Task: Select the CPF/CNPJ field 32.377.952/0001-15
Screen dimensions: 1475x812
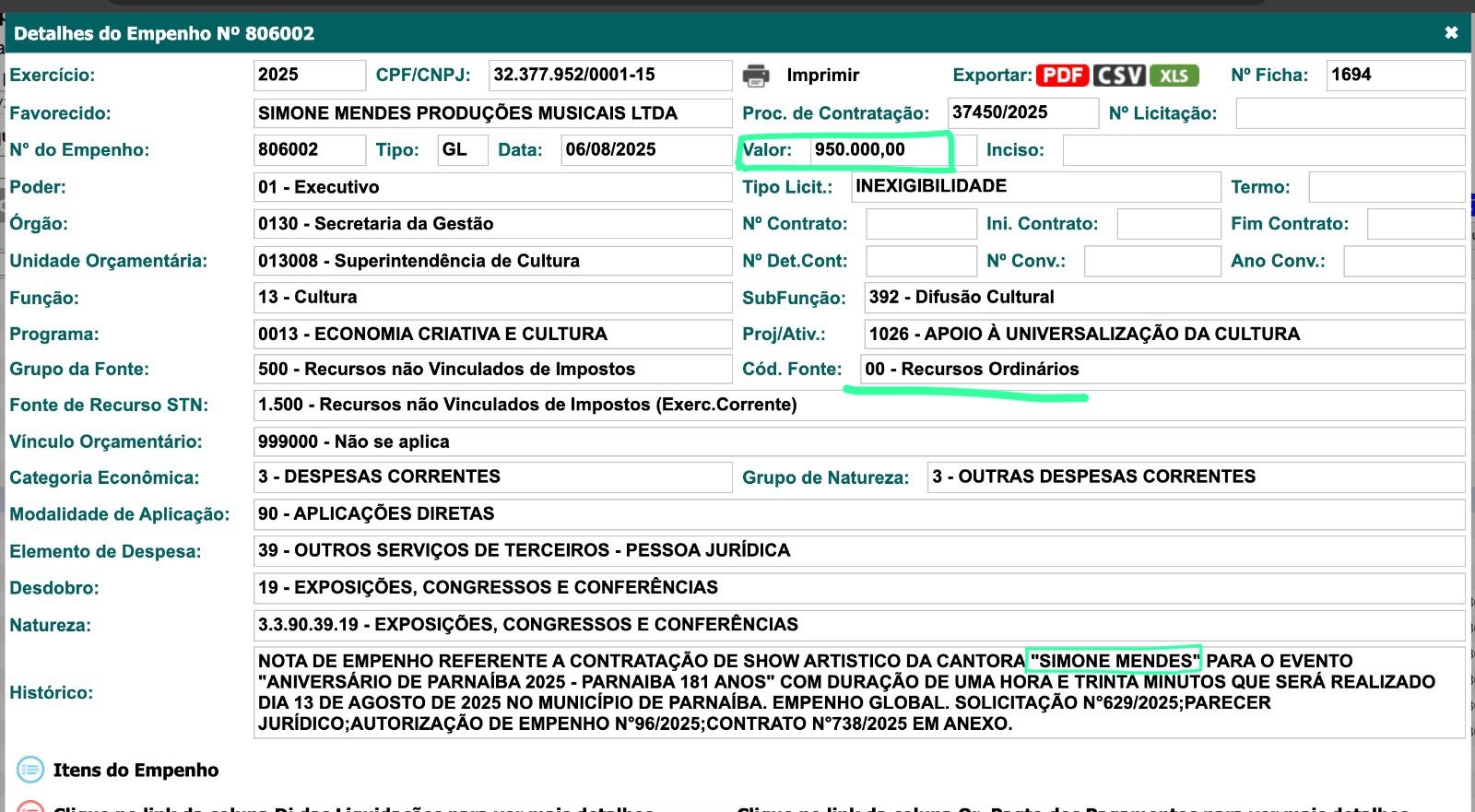Action: 610,76
